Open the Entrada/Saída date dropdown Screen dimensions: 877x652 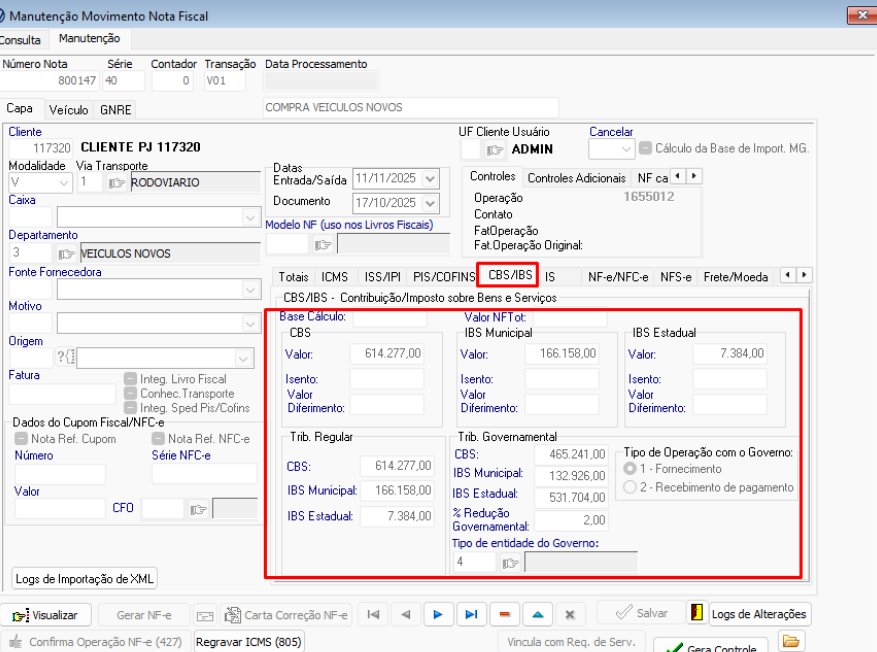(430, 180)
